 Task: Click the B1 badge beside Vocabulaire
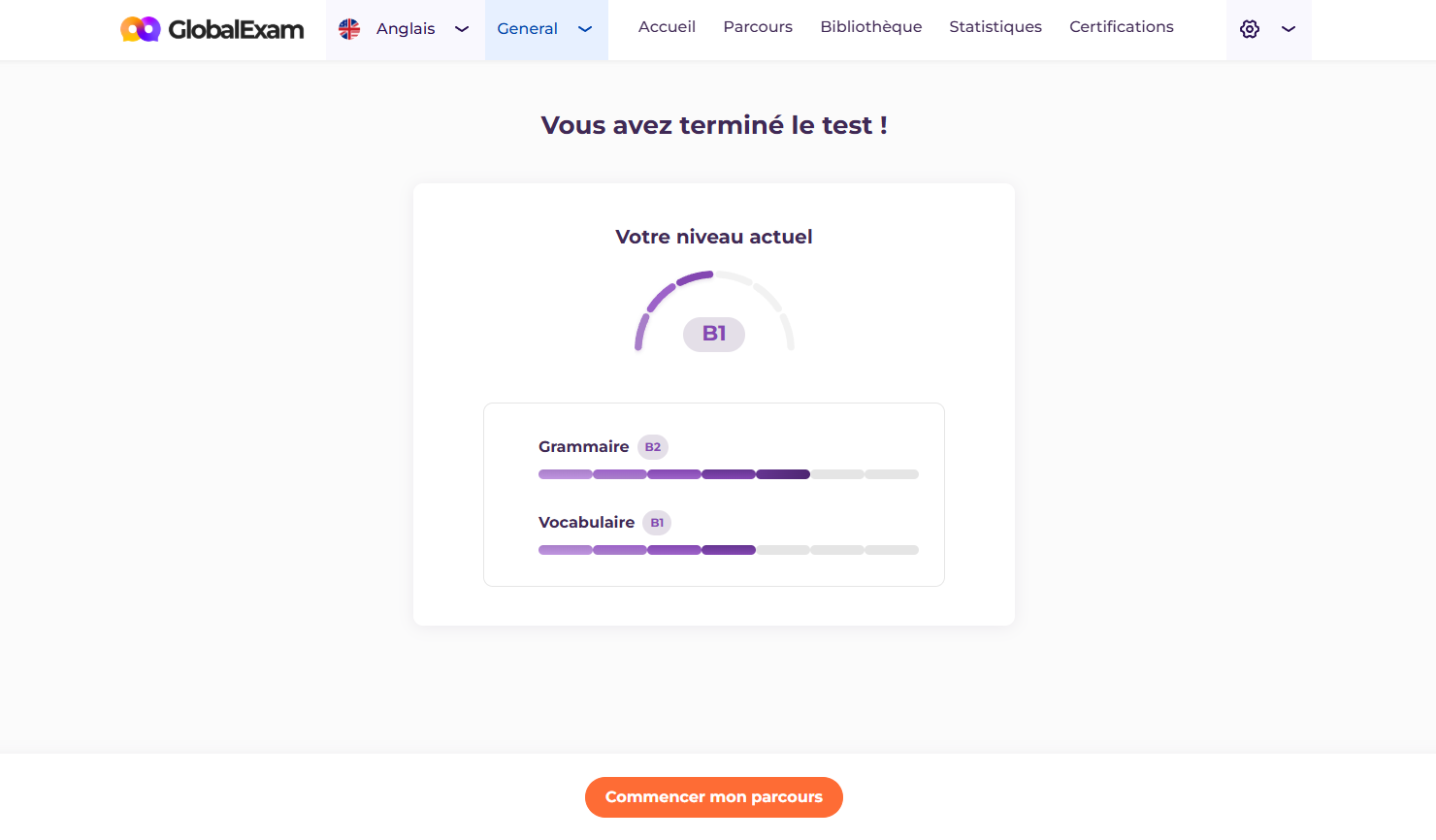(x=657, y=523)
